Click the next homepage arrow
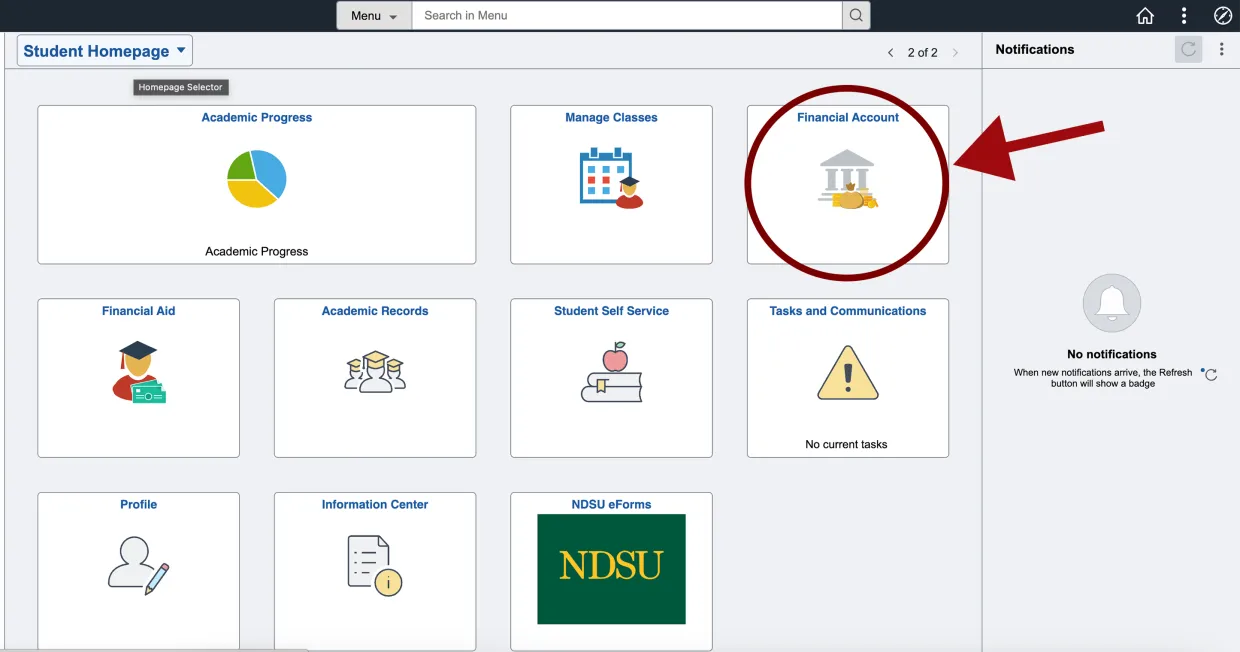 tap(956, 51)
